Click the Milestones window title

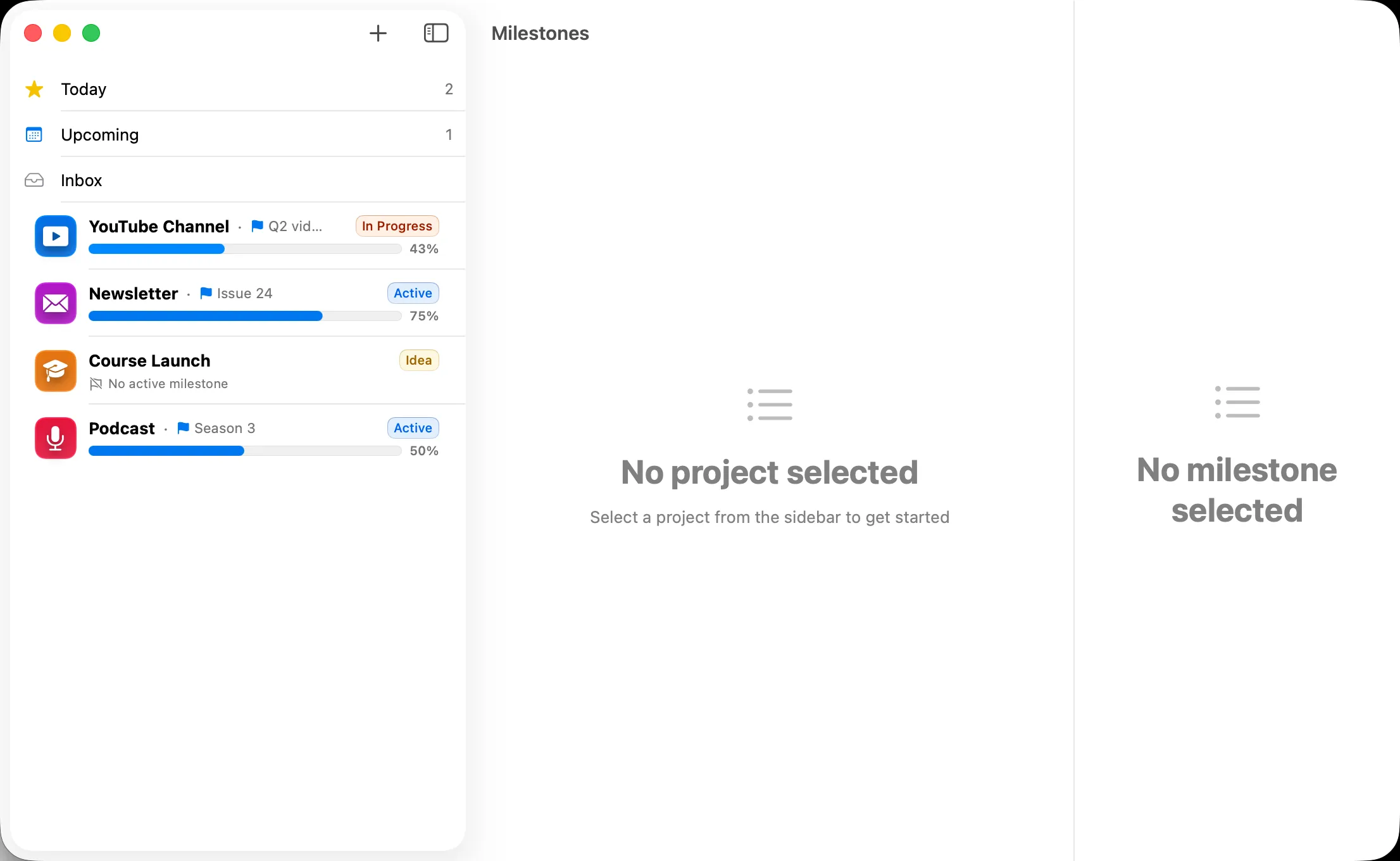pyautogui.click(x=540, y=33)
